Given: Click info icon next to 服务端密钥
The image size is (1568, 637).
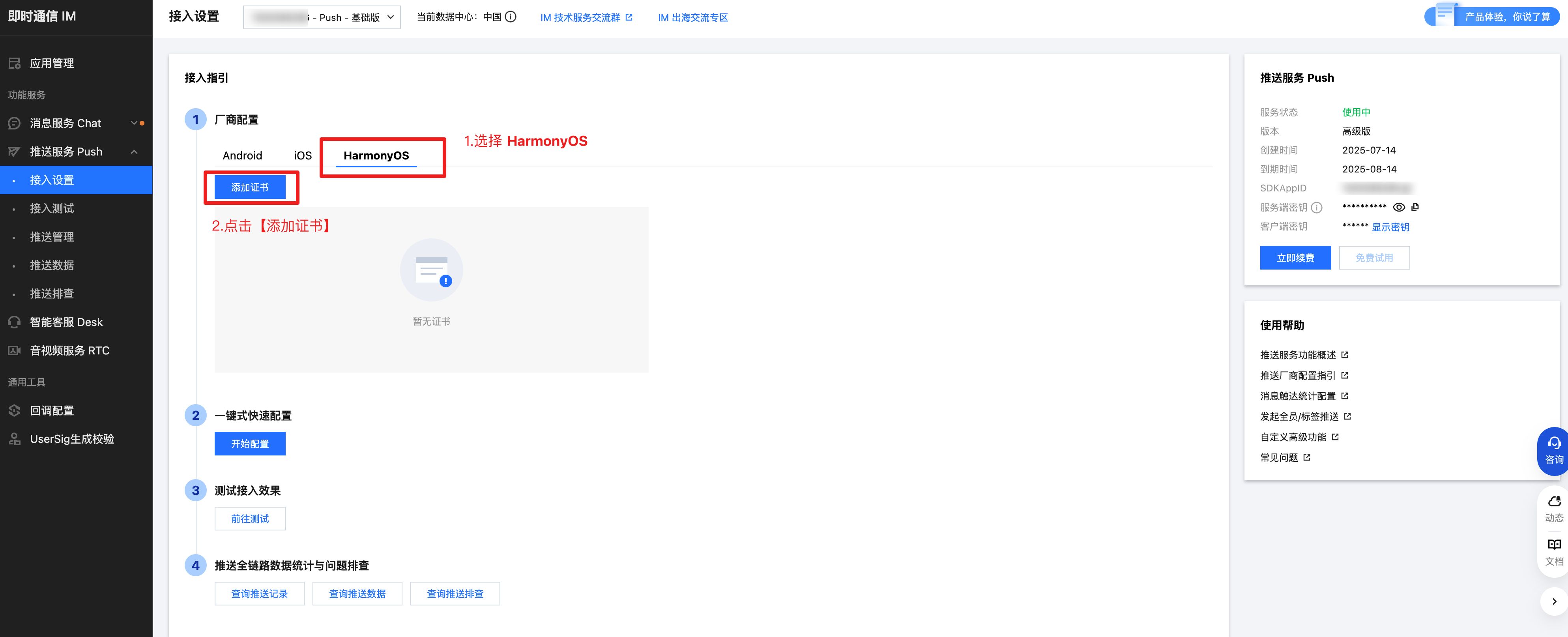Looking at the screenshot, I should tap(1317, 208).
